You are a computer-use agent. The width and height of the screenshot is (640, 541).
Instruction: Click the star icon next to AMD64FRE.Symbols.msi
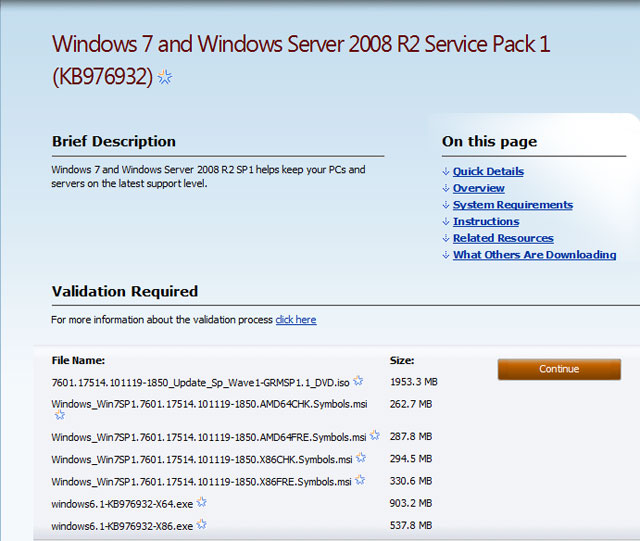(x=375, y=435)
